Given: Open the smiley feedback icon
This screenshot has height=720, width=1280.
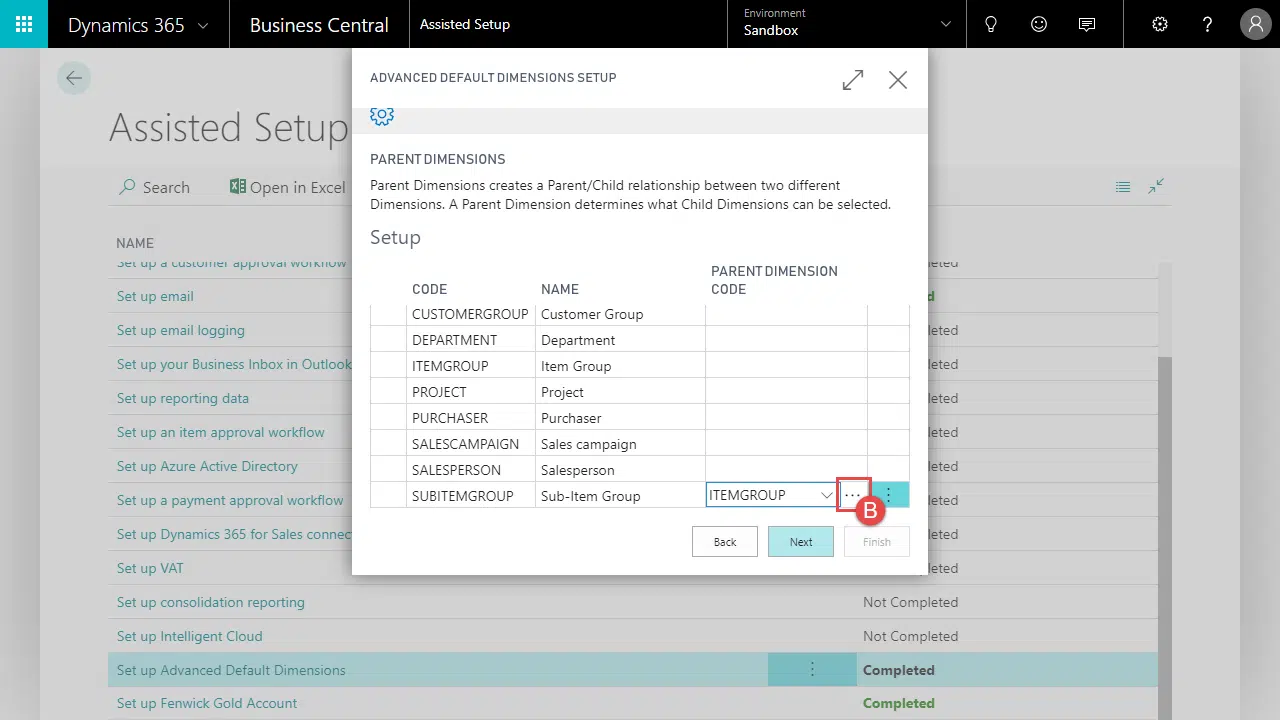Looking at the screenshot, I should click(1039, 24).
